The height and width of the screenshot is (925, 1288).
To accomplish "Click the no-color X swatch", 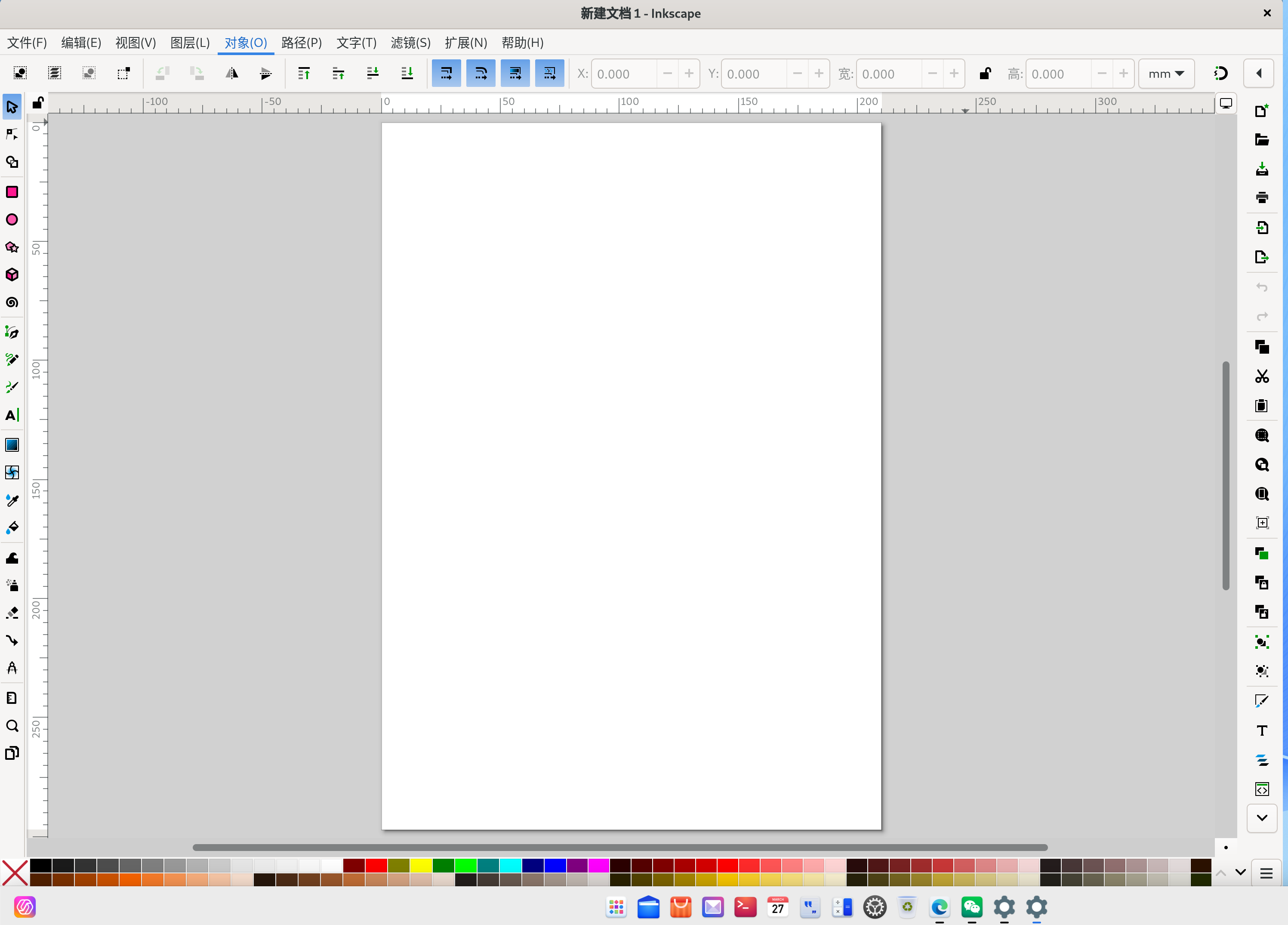I will (x=15, y=872).
